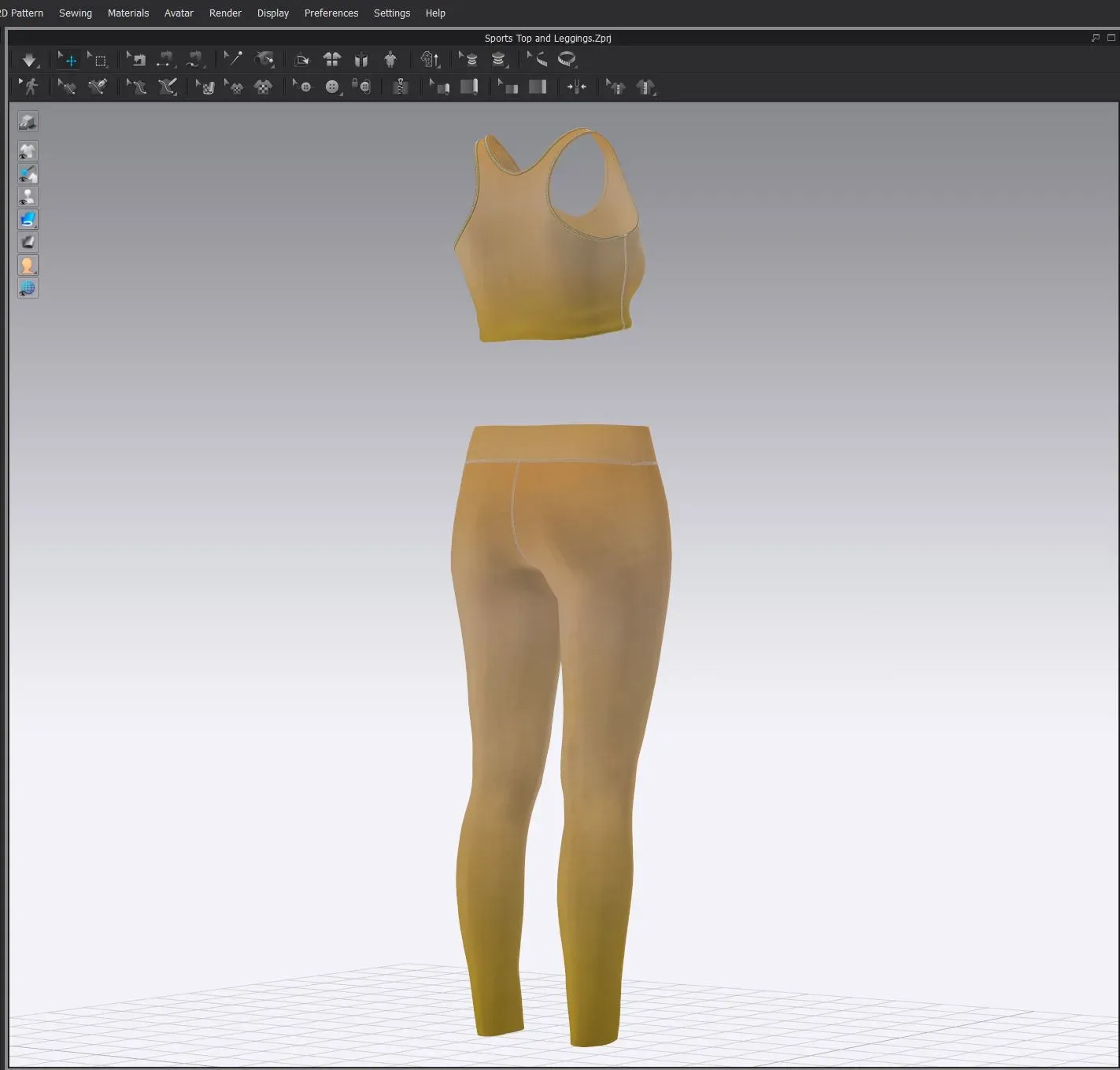1120x1070 pixels.
Task: Click the 3D window detach/float button
Action: pos(1096,38)
